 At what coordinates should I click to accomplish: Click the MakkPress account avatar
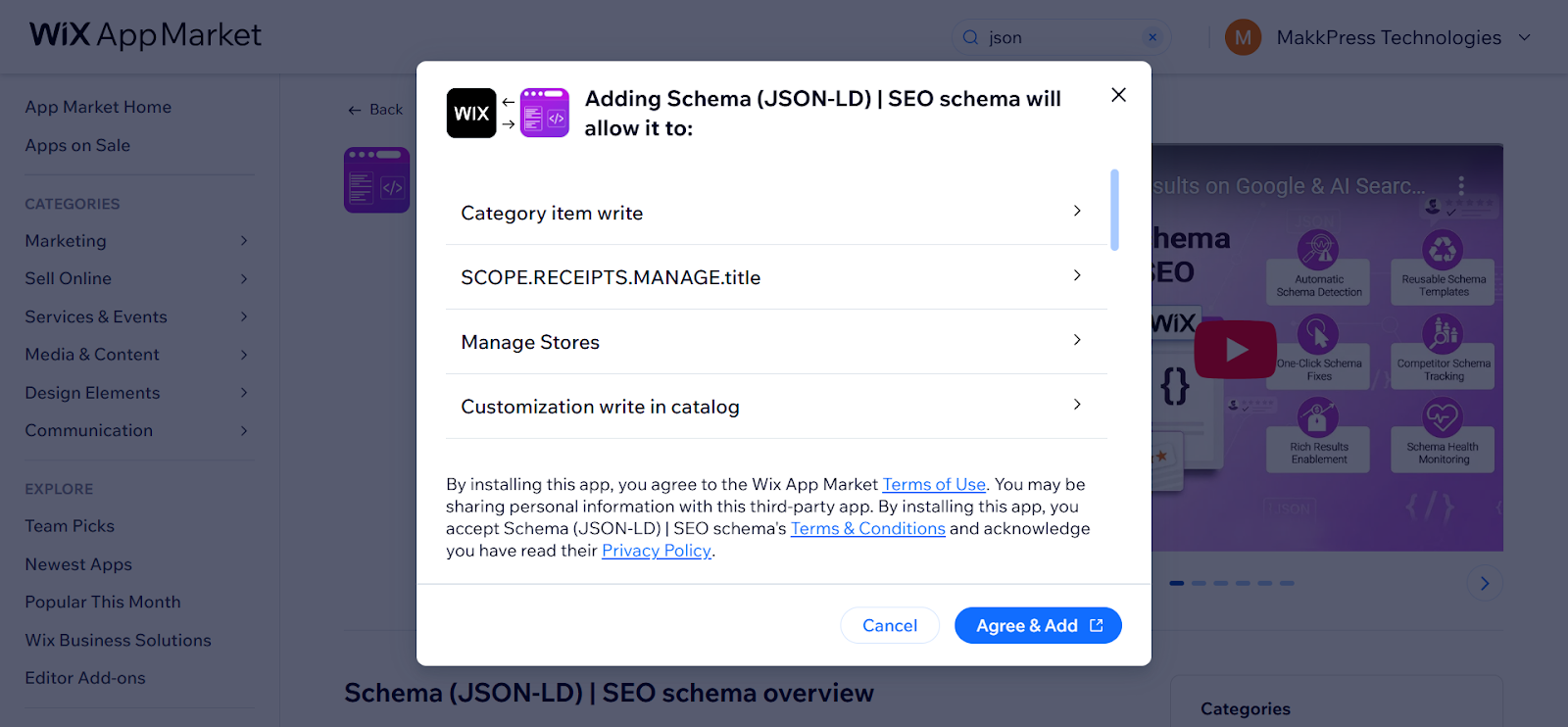[x=1243, y=37]
